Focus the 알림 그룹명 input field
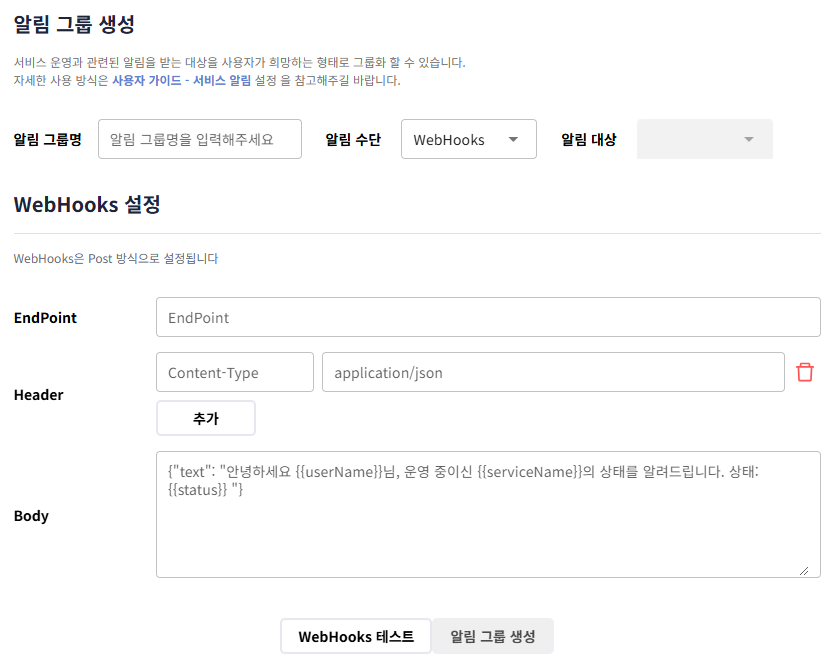The image size is (837, 665). click(200, 139)
